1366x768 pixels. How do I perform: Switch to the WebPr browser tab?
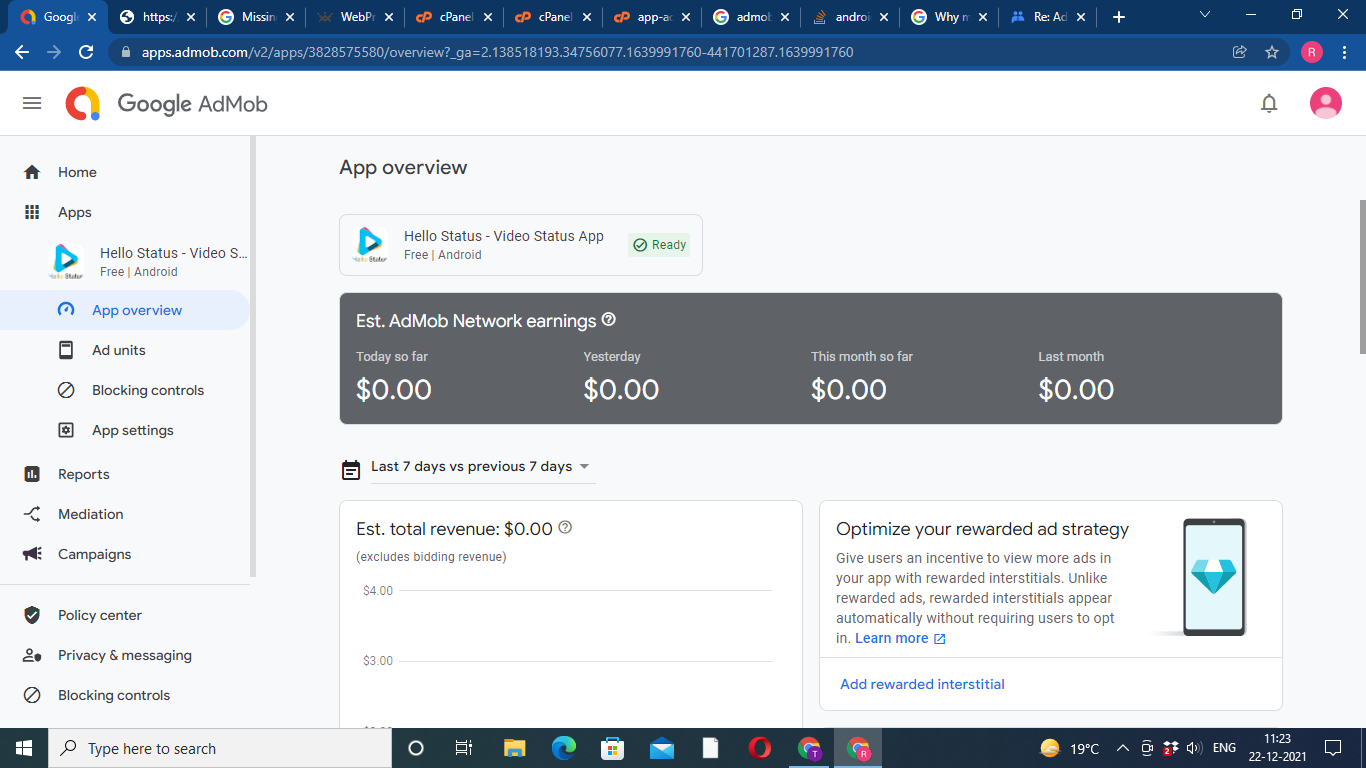pyautogui.click(x=353, y=17)
